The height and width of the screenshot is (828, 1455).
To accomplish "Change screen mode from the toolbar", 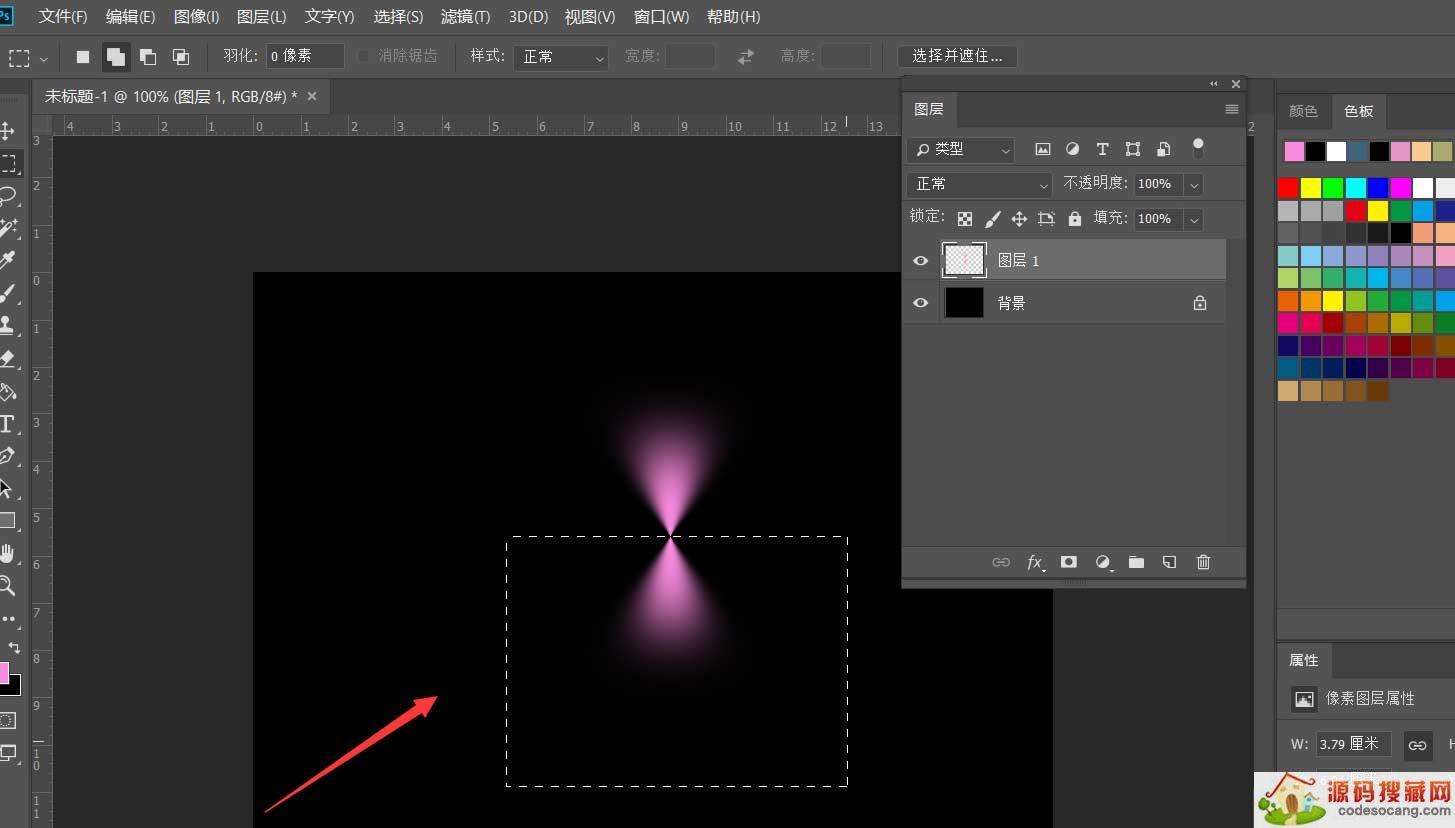I will [x=9, y=753].
